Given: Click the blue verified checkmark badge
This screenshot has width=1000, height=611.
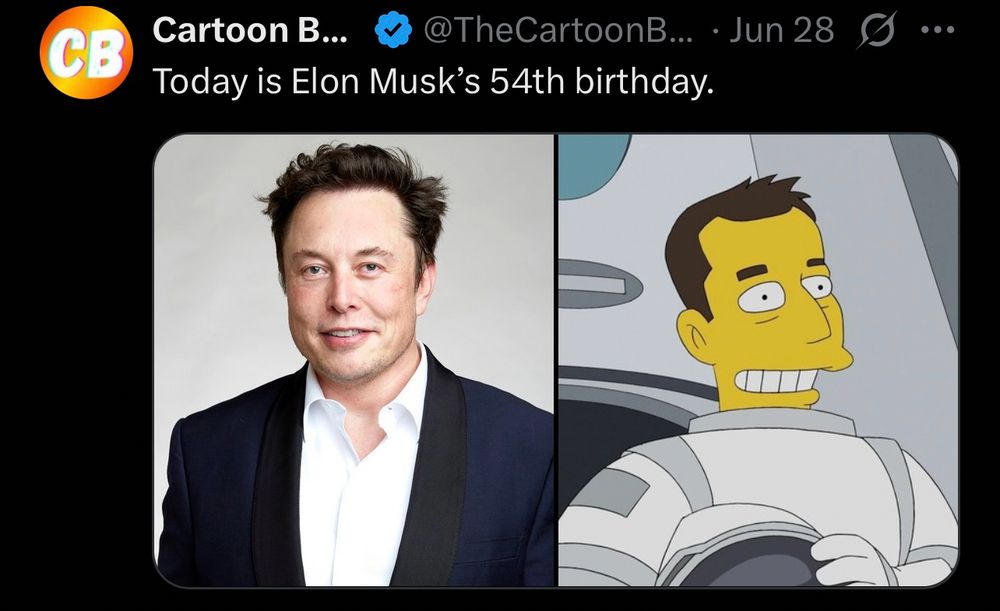Looking at the screenshot, I should pos(393,30).
